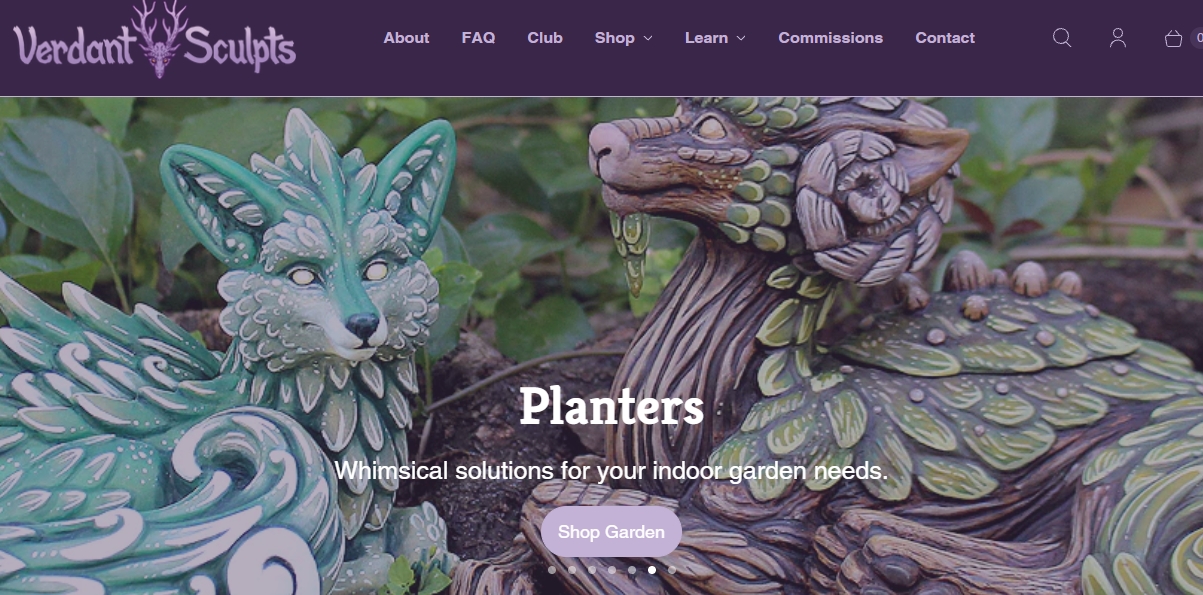
Task: Visit the Commissions page
Action: 830,38
